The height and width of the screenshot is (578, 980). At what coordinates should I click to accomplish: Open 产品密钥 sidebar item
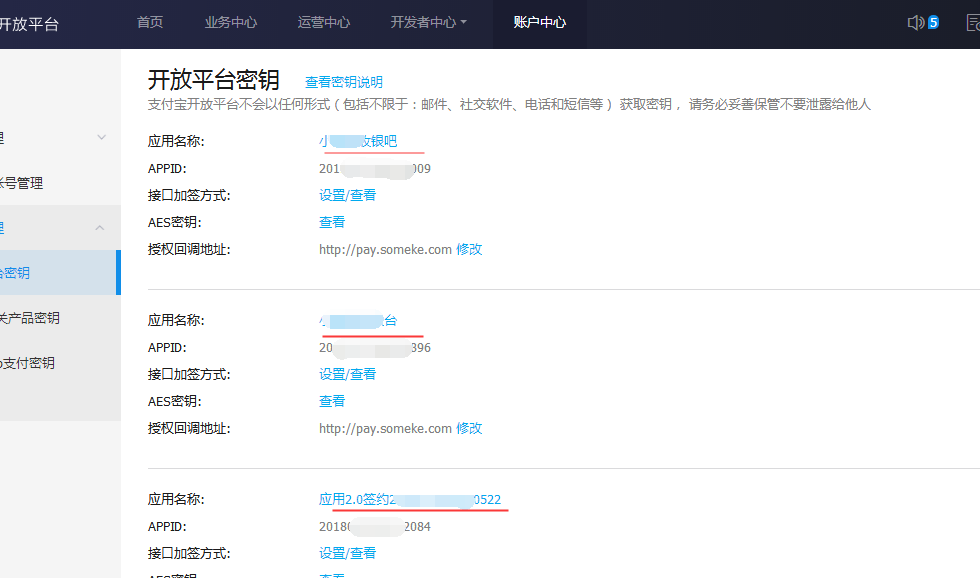click(x=29, y=318)
